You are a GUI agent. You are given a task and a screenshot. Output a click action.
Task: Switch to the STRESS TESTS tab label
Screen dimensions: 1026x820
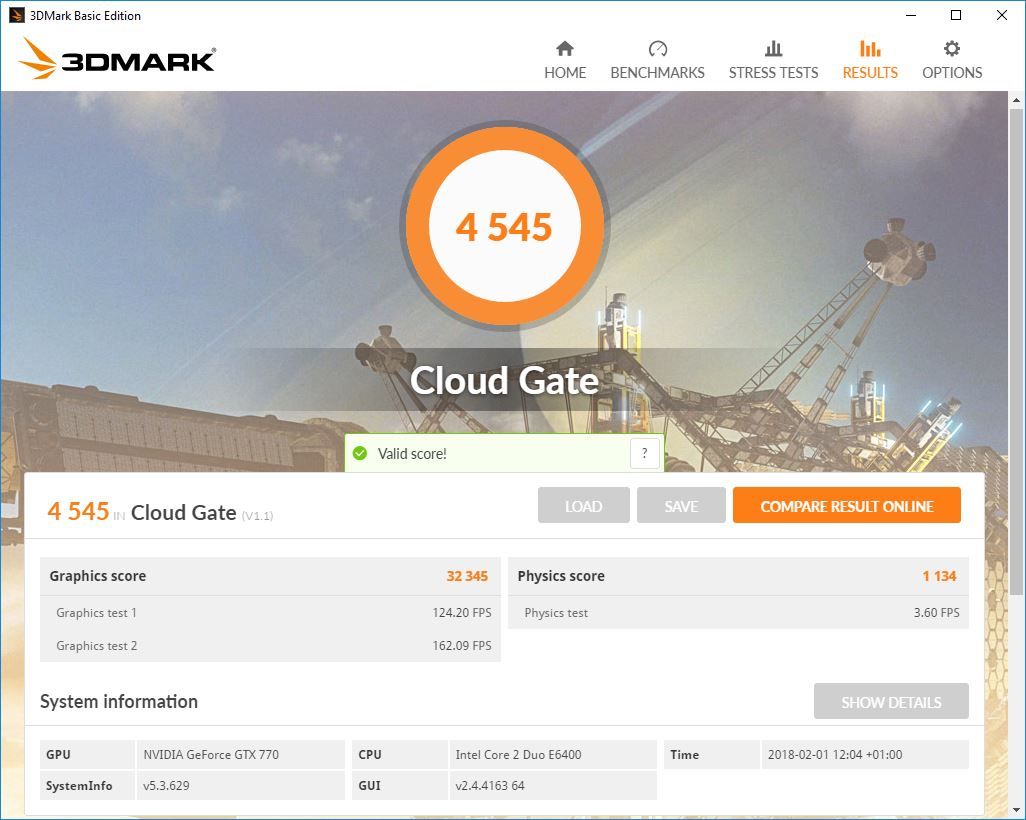[x=773, y=73]
